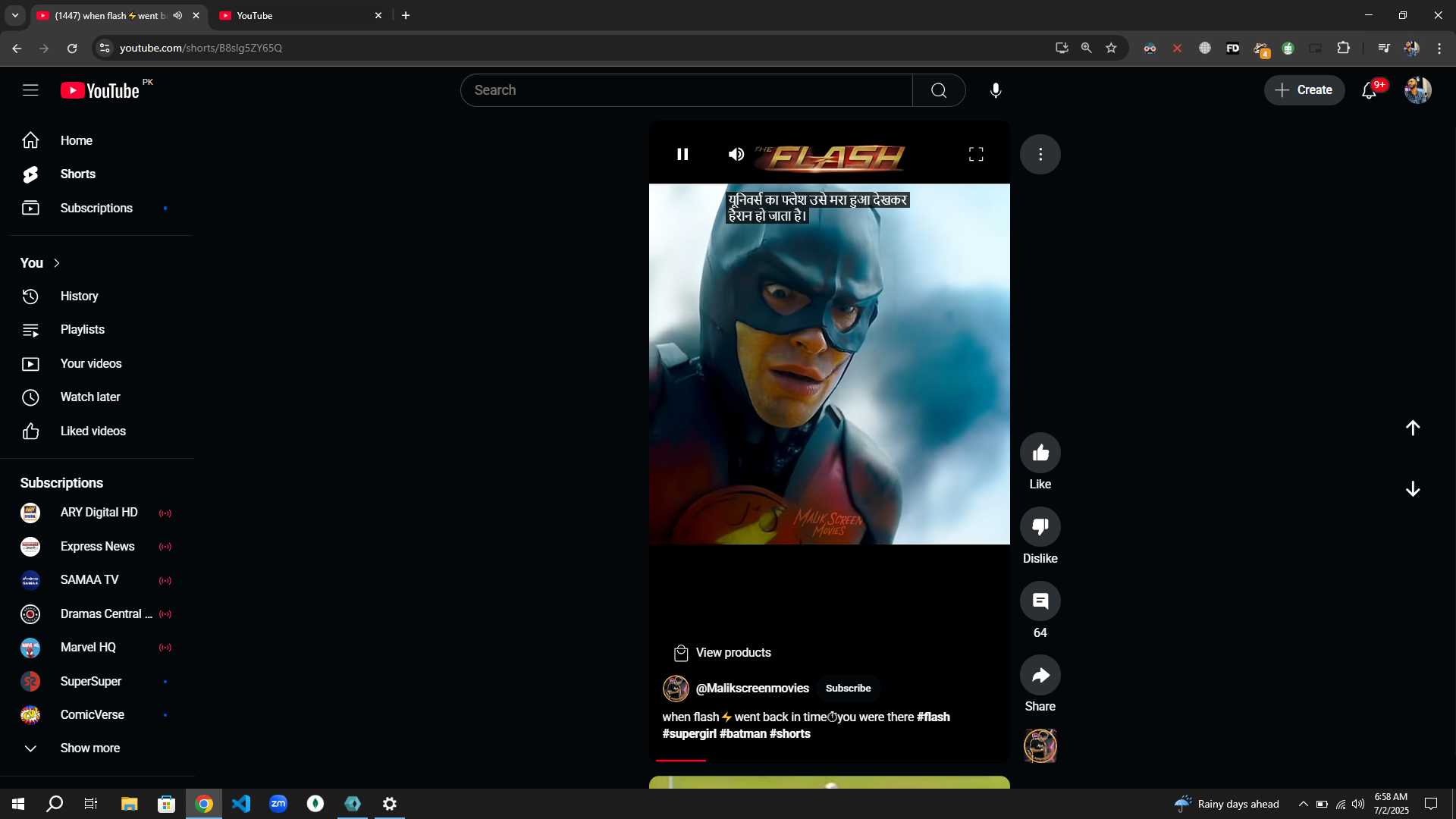Image resolution: width=1456 pixels, height=819 pixels.
Task: Open the comments with 64 count
Action: [x=1040, y=601]
